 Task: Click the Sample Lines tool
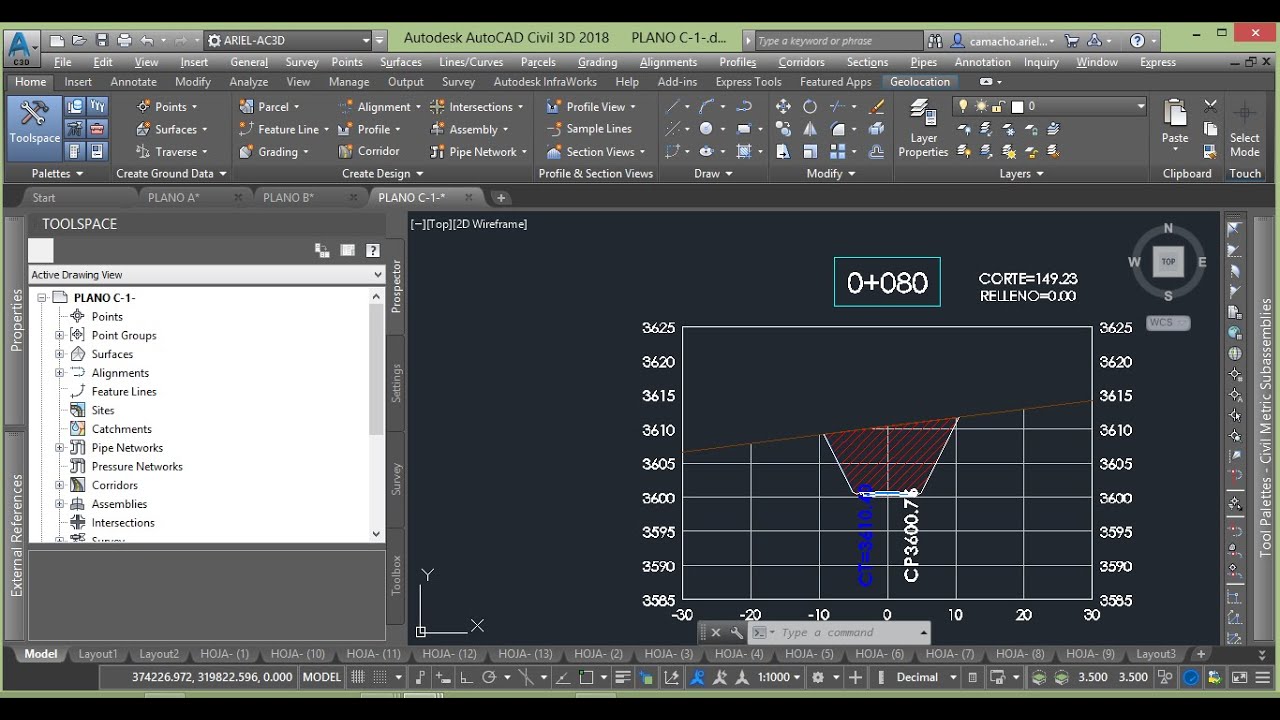click(x=589, y=129)
